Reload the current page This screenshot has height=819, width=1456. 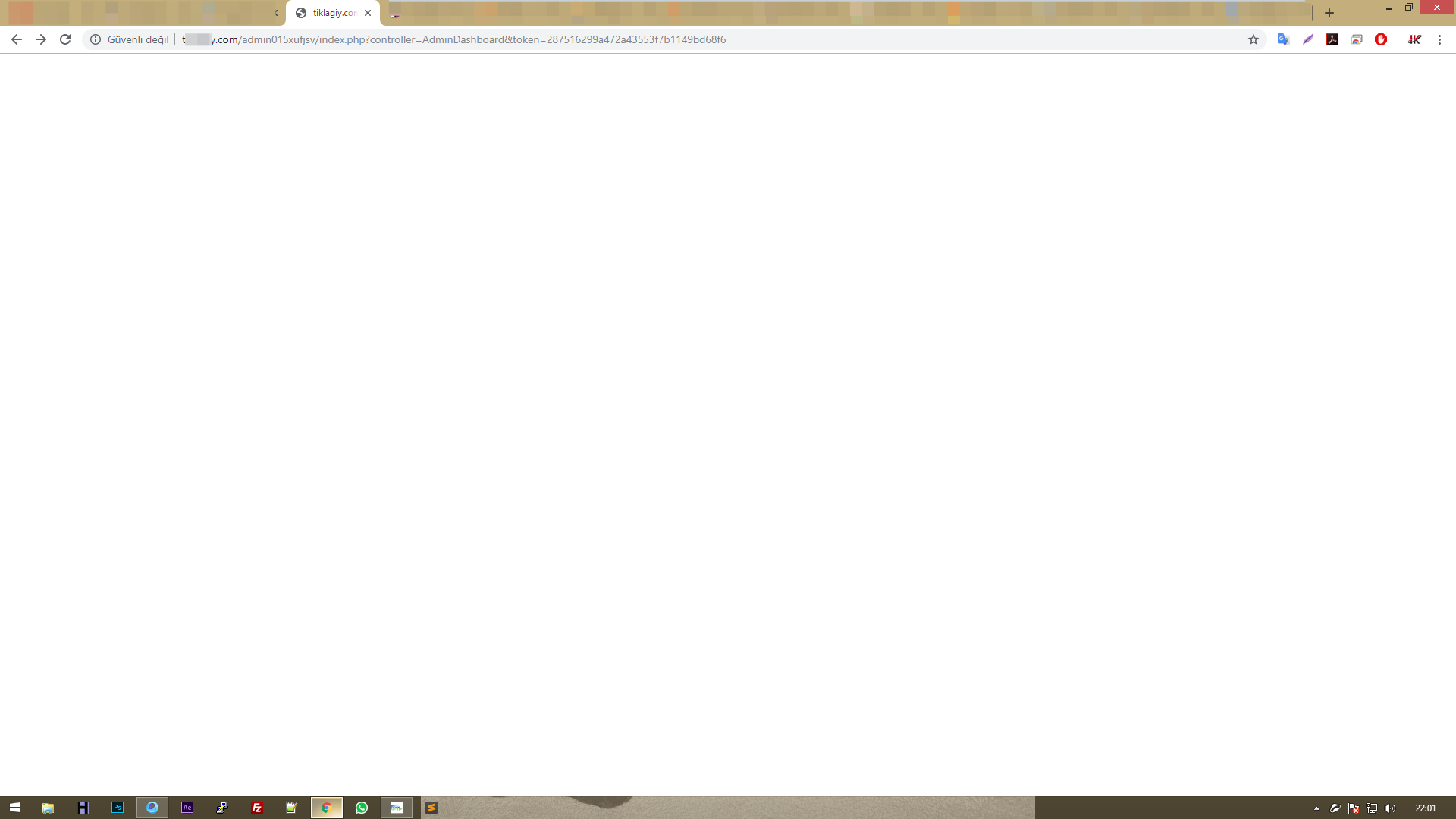point(65,39)
